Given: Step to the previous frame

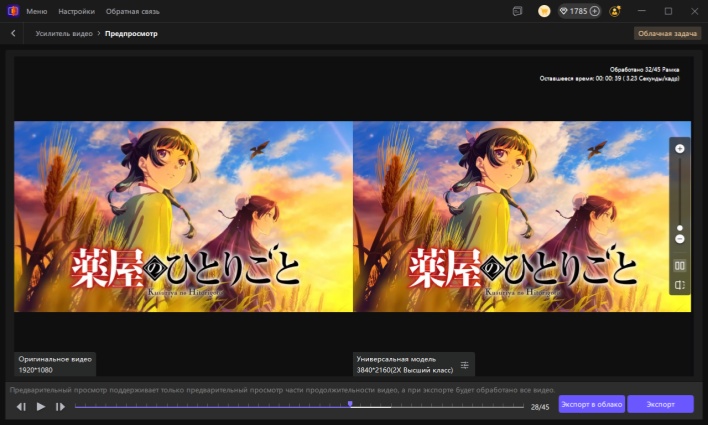Looking at the screenshot, I should tap(21, 406).
